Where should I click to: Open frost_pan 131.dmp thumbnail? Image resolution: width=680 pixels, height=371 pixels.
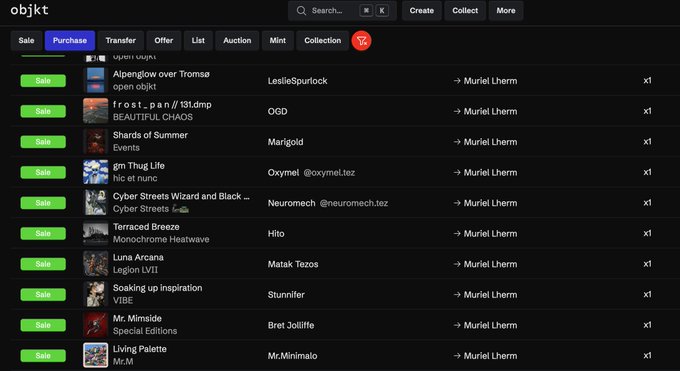tap(95, 111)
